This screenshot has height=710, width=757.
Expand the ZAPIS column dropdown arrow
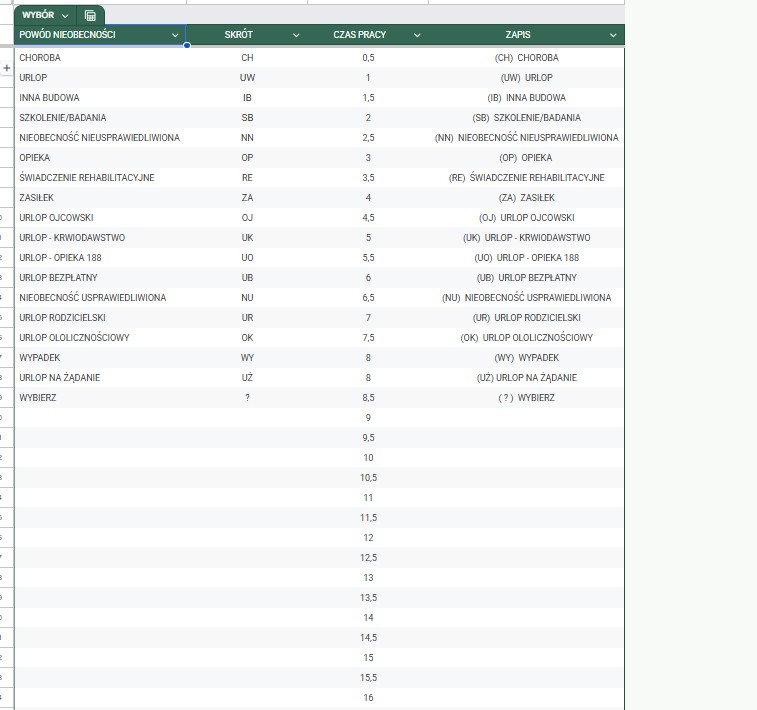coord(613,35)
